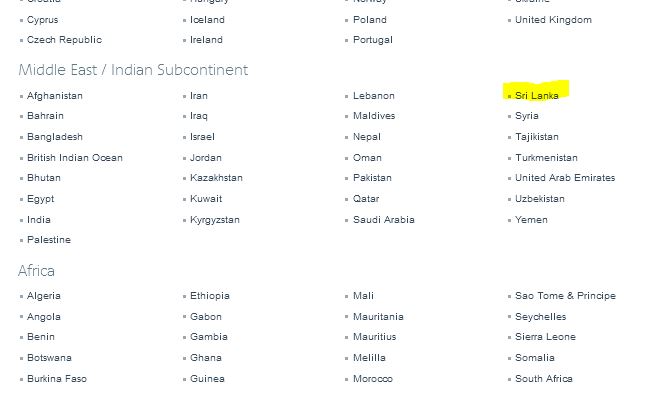Click the Ethiopia link
The image size is (647, 394).
coord(210,296)
